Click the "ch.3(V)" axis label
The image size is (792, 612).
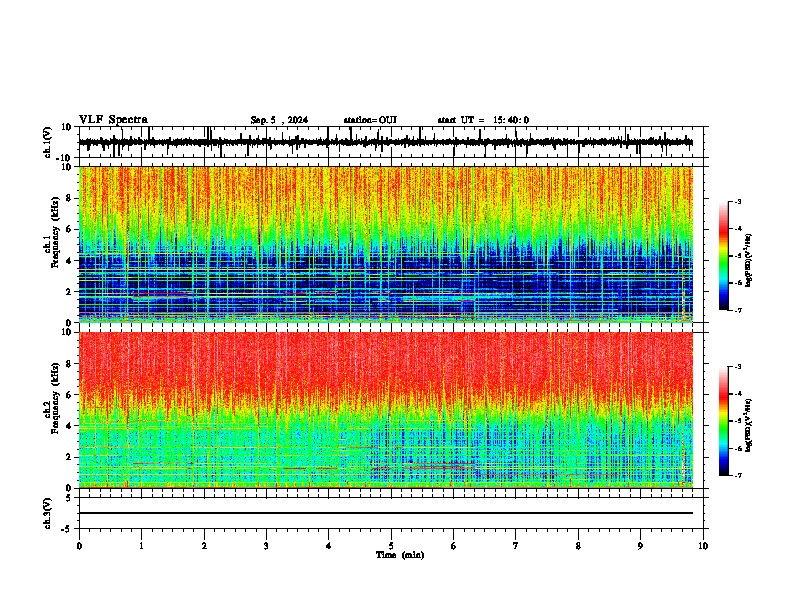tap(48, 514)
